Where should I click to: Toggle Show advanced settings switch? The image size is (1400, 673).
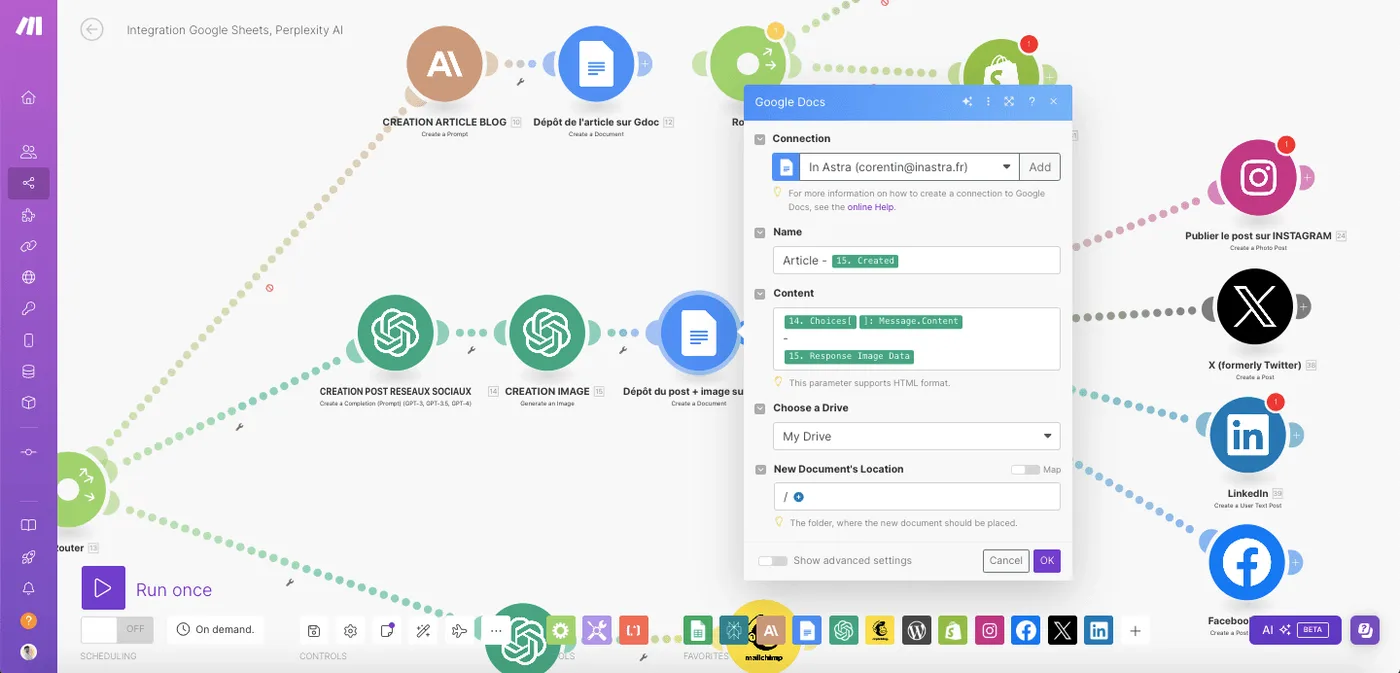(772, 561)
